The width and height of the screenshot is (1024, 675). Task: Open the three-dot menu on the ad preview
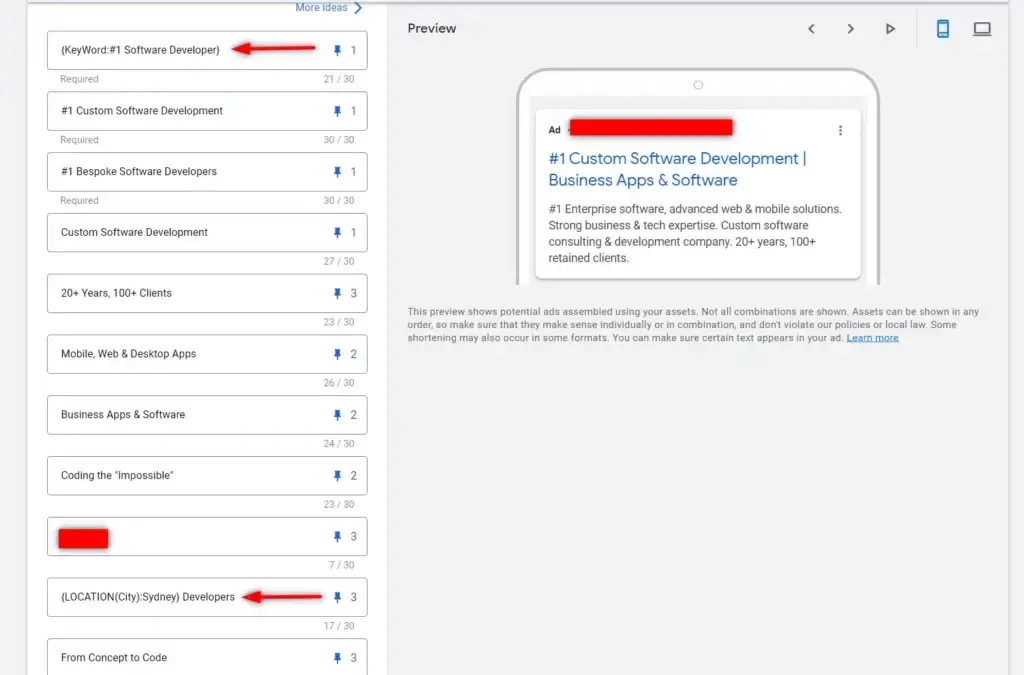click(841, 129)
